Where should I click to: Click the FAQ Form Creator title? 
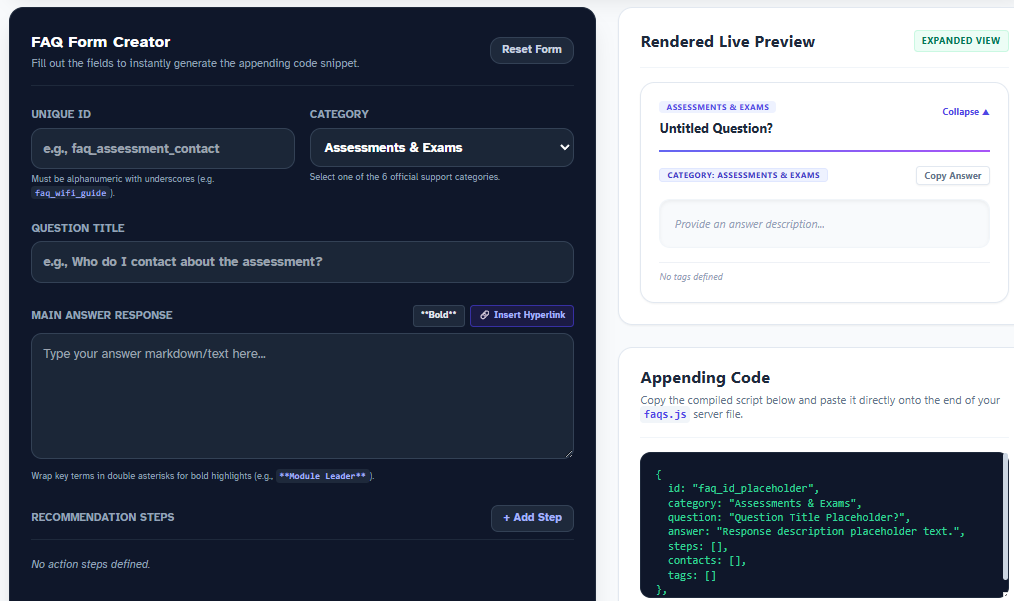[x=101, y=42]
